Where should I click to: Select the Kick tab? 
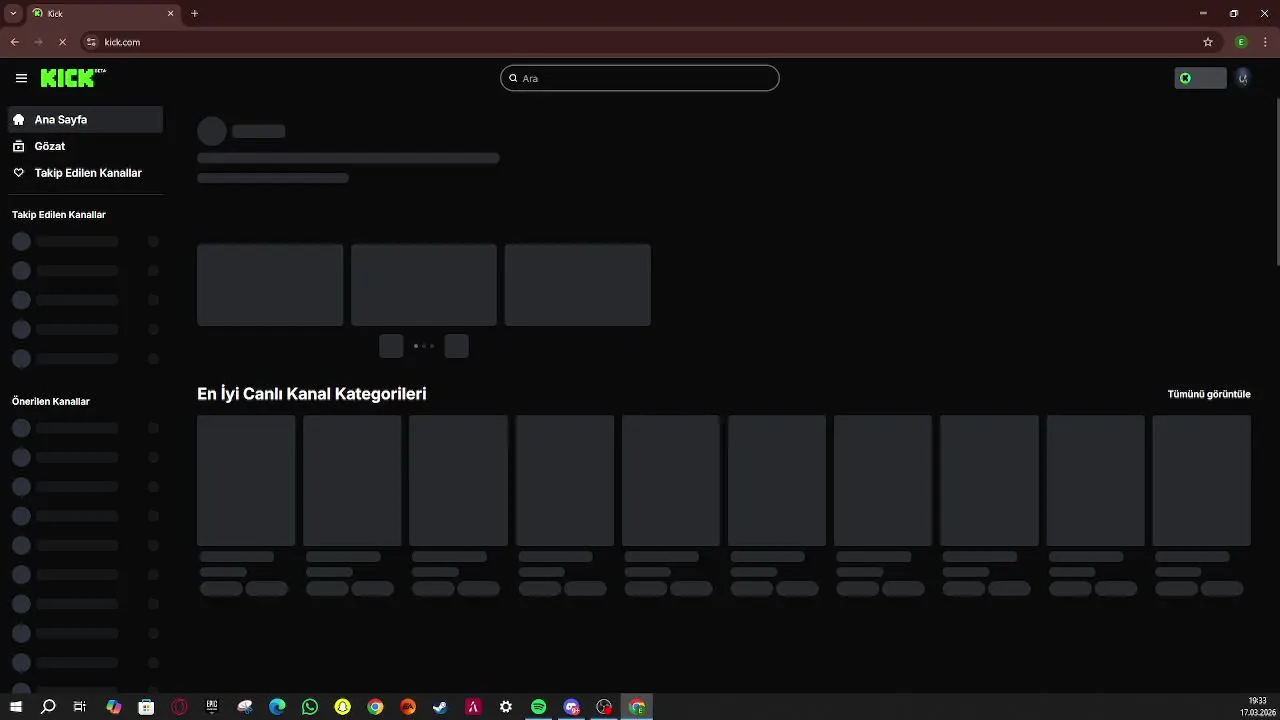click(103, 13)
